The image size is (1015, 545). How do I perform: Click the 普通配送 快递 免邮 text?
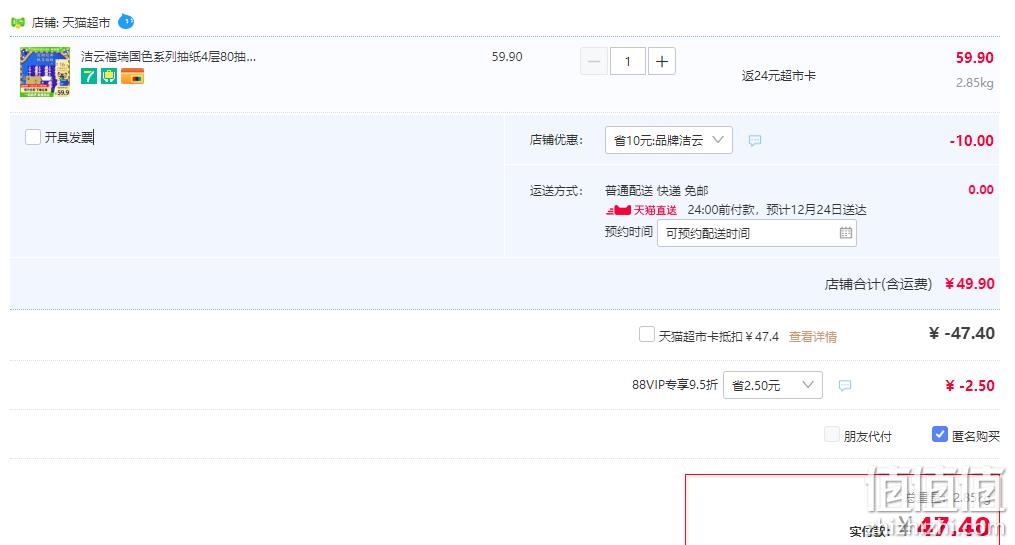656,190
